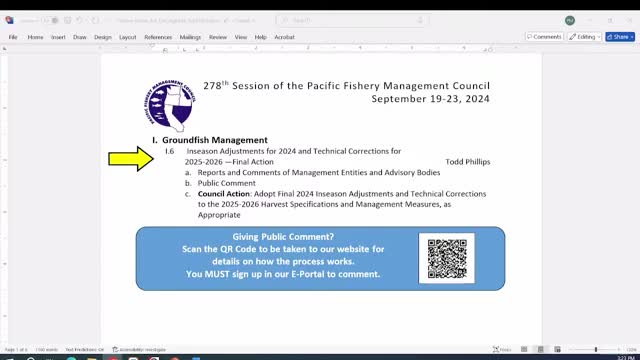Select the Print Layout view icon
The height and width of the screenshot is (360, 640).
(x=540, y=349)
